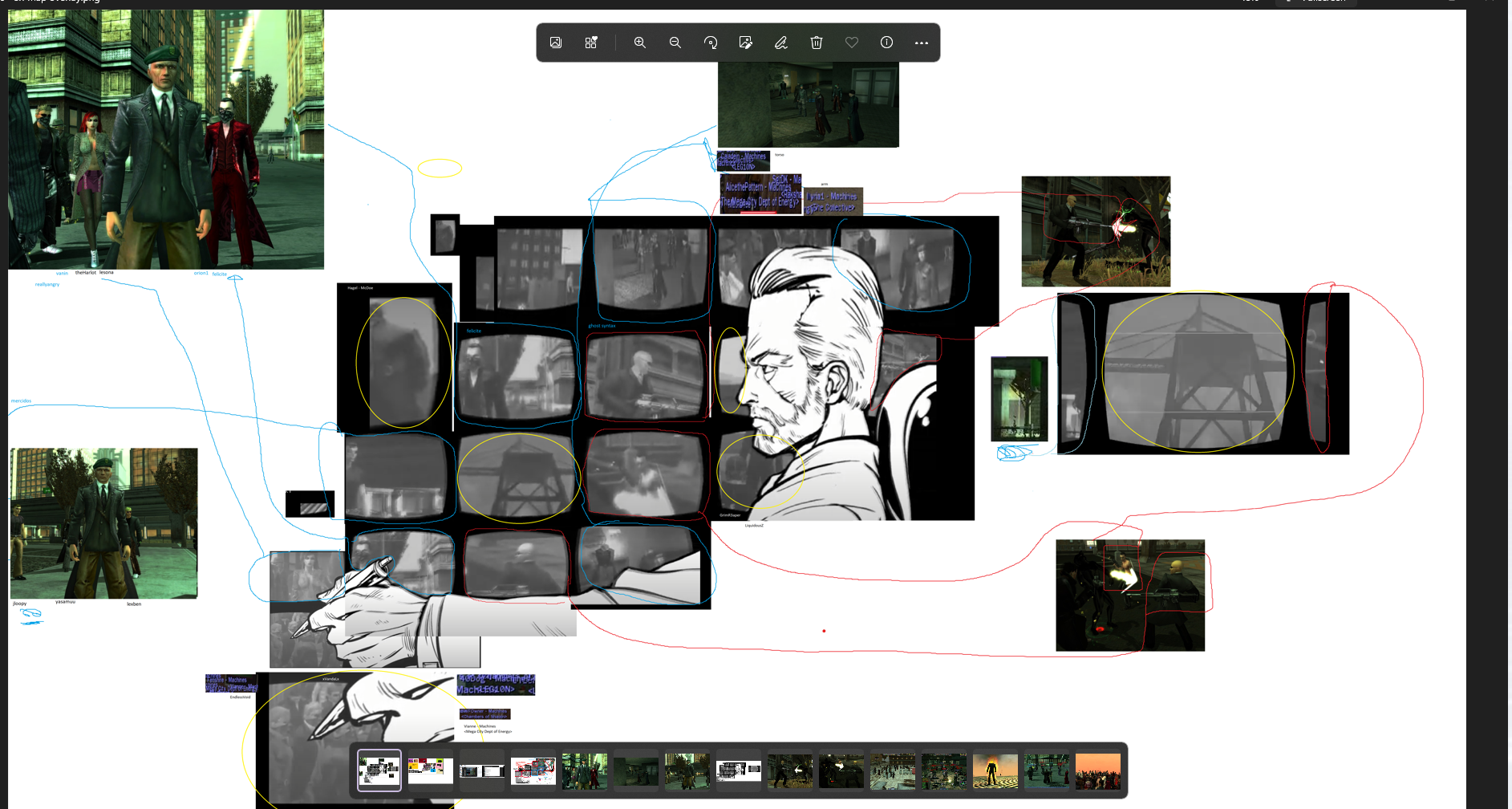
Task: Click the zoom out magnifier icon
Action: [x=675, y=43]
